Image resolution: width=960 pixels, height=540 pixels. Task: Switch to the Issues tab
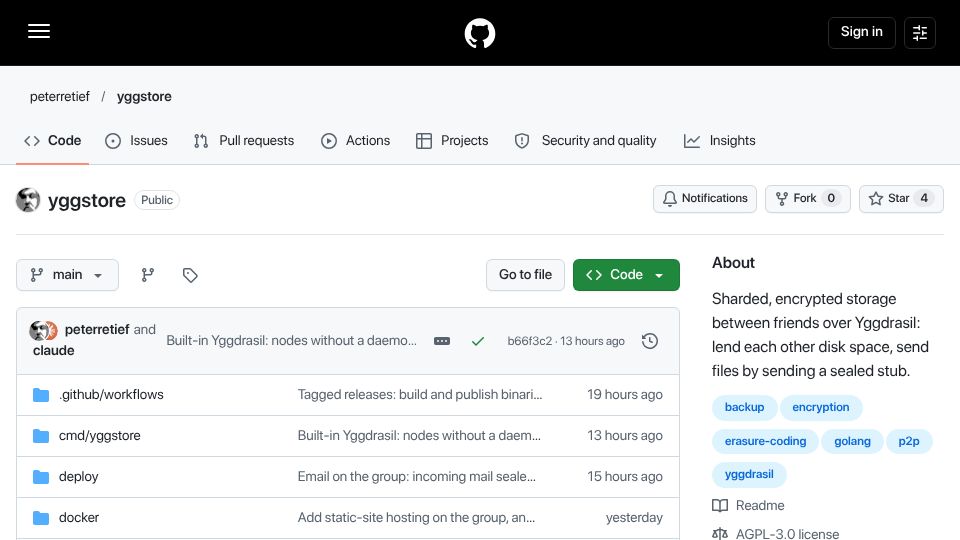tap(136, 141)
